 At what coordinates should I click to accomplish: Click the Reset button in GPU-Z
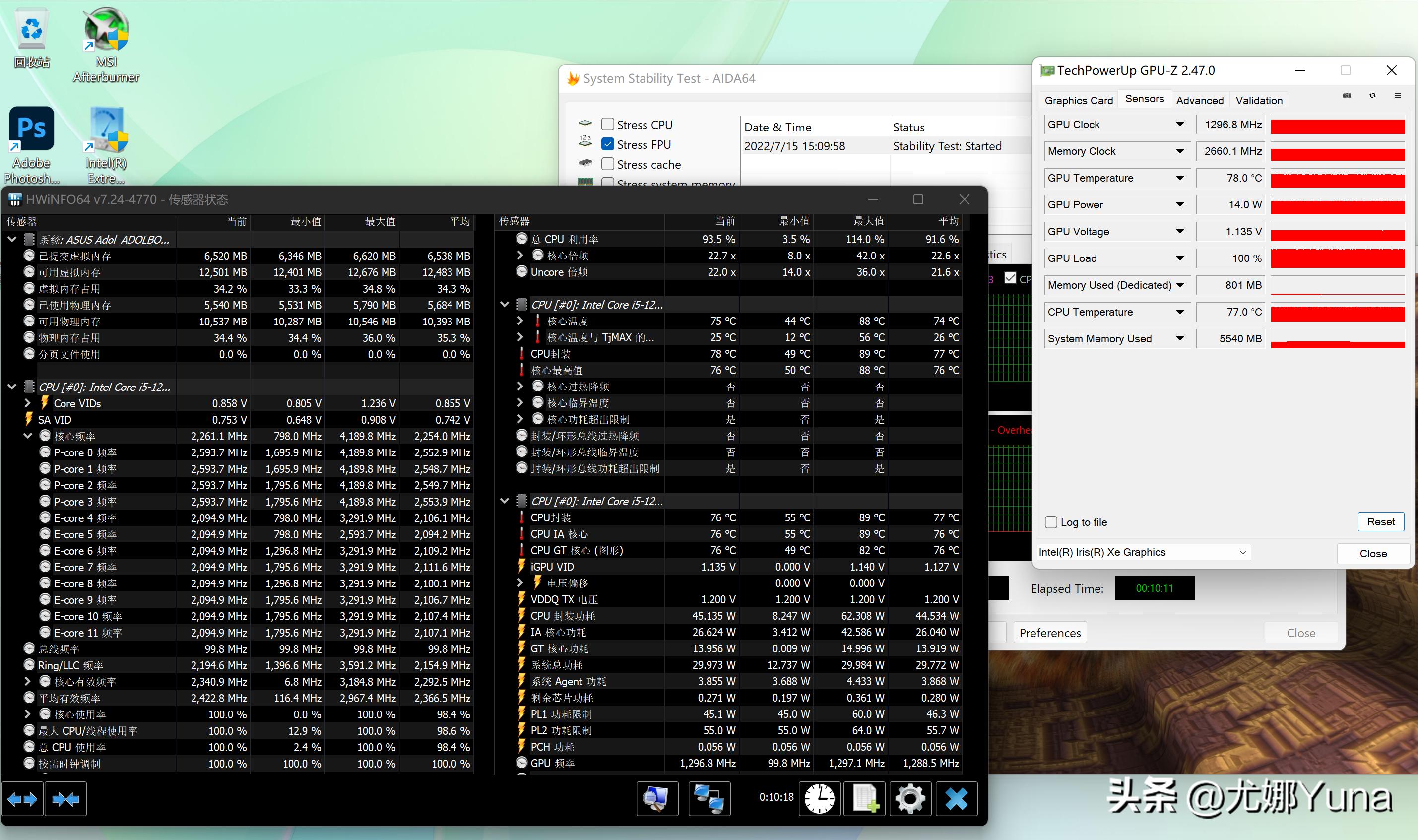1381,521
